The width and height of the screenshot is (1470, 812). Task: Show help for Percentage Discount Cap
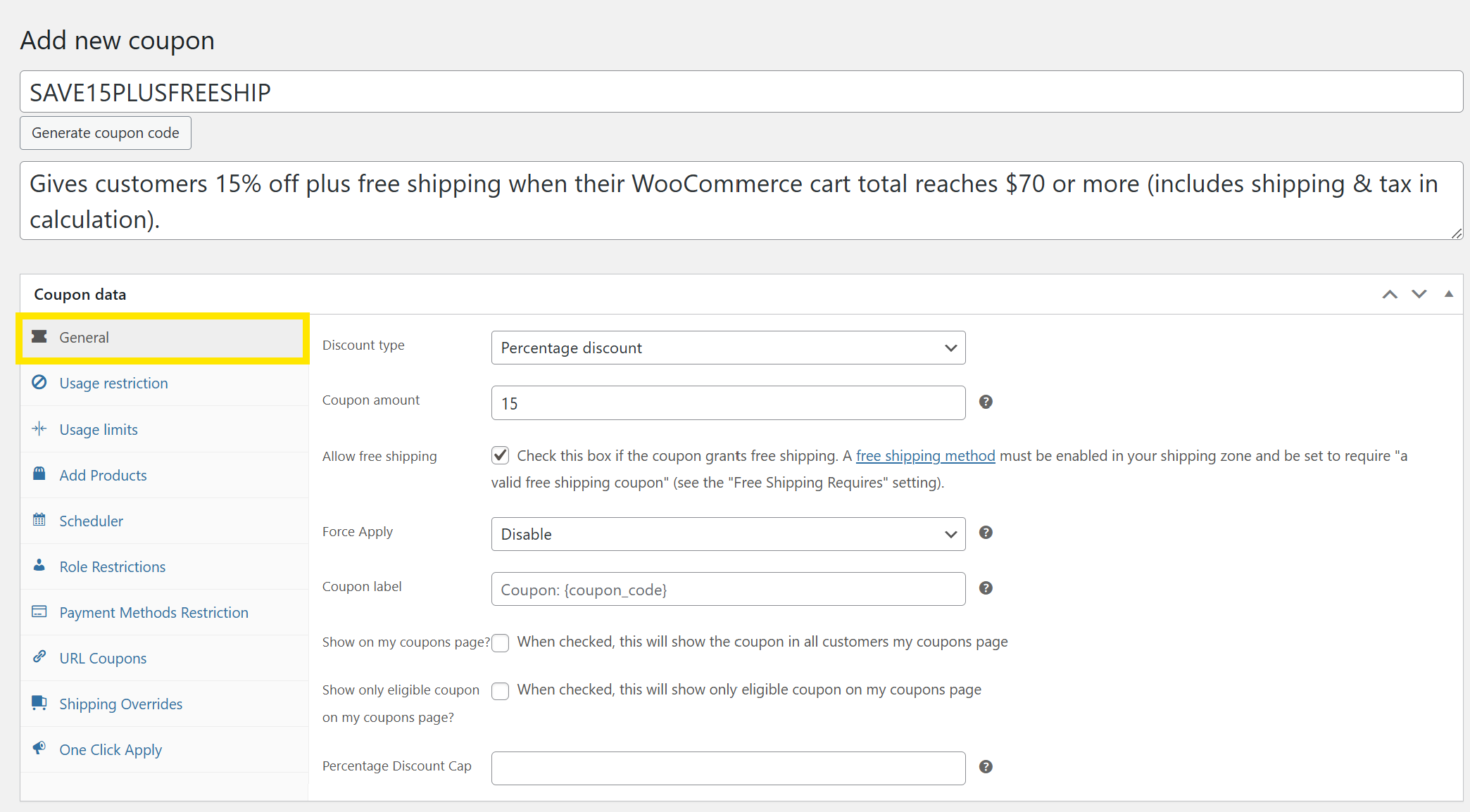986,767
